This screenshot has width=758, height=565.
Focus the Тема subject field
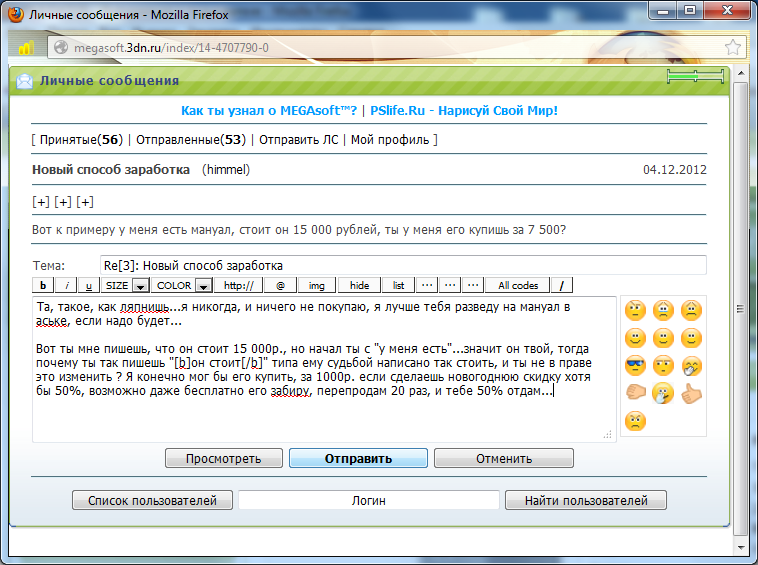[403, 265]
